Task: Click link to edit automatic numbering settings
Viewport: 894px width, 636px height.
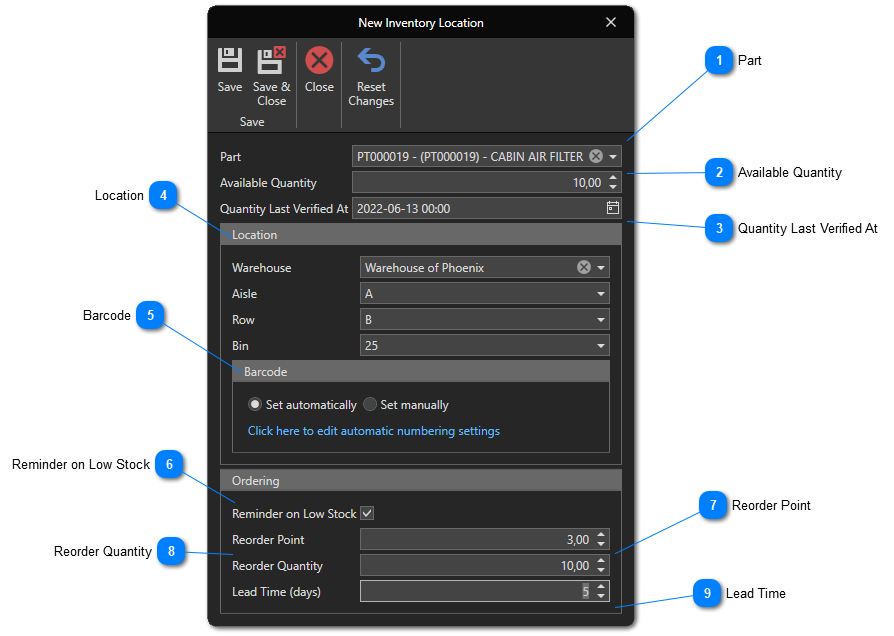Action: pos(373,431)
